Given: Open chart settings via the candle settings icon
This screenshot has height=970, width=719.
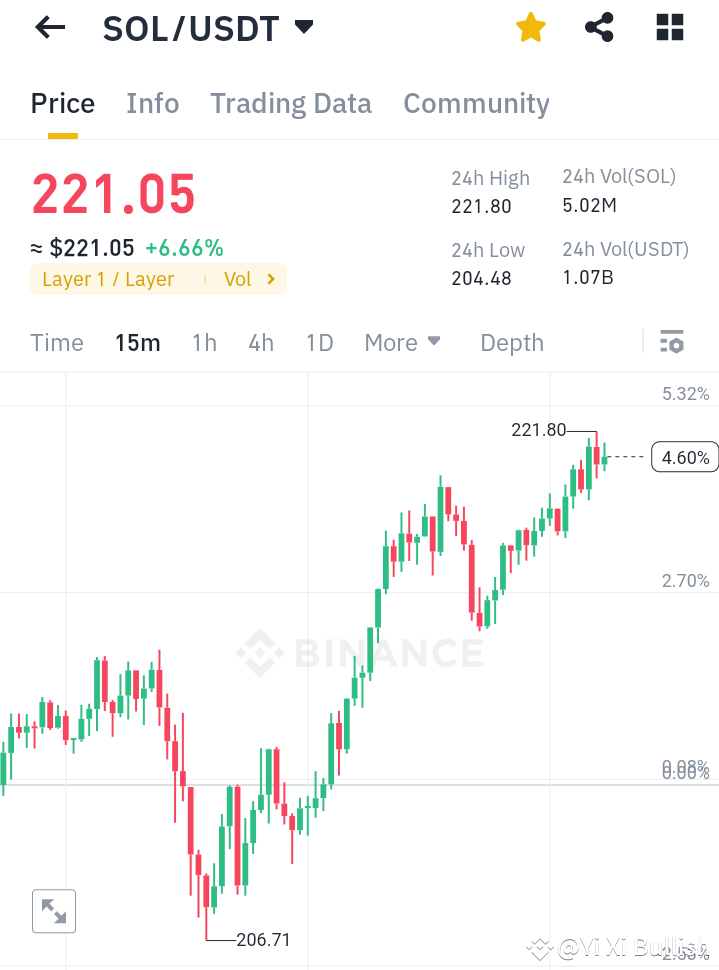Looking at the screenshot, I should click(671, 341).
